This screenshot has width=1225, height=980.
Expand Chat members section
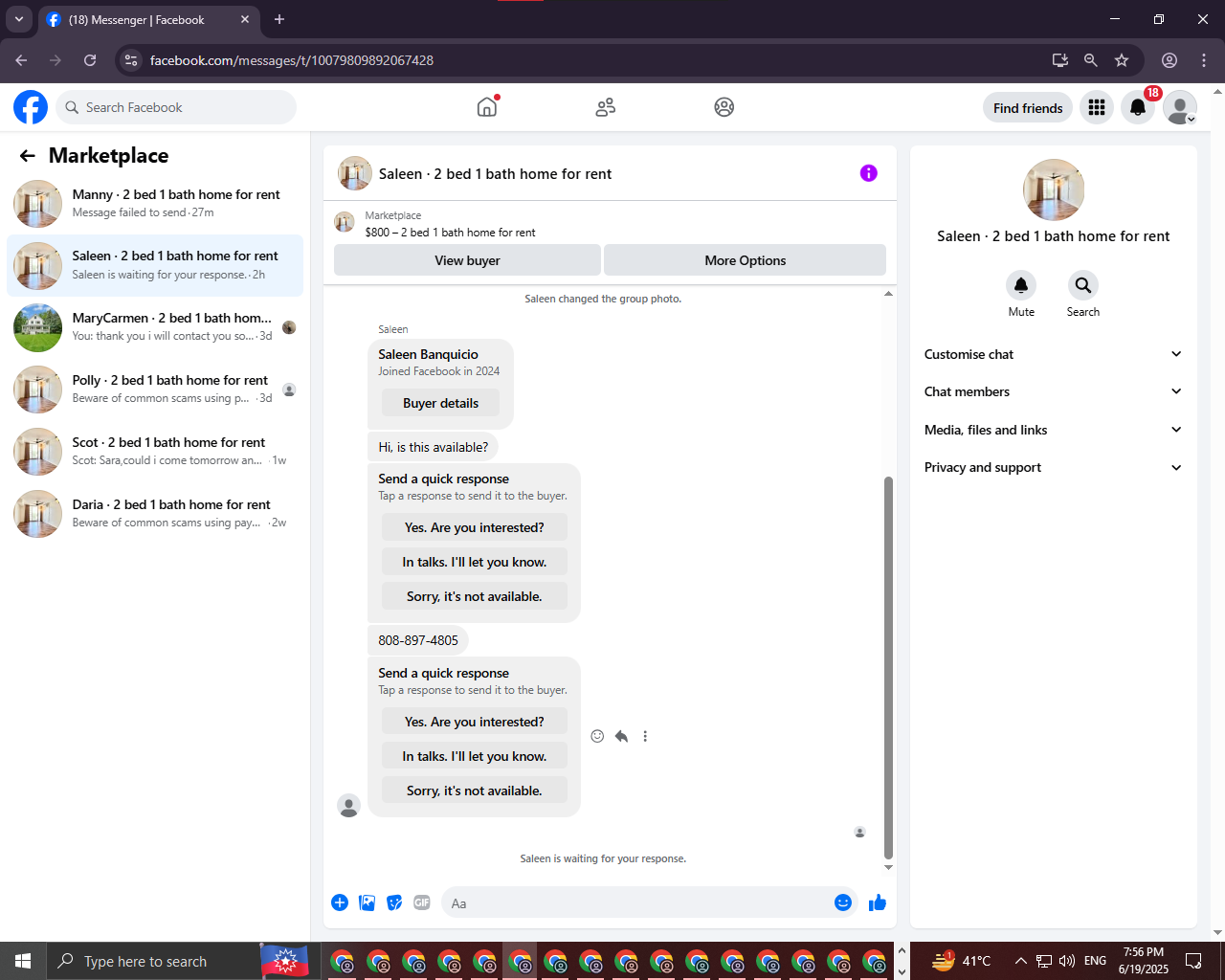1054,391
